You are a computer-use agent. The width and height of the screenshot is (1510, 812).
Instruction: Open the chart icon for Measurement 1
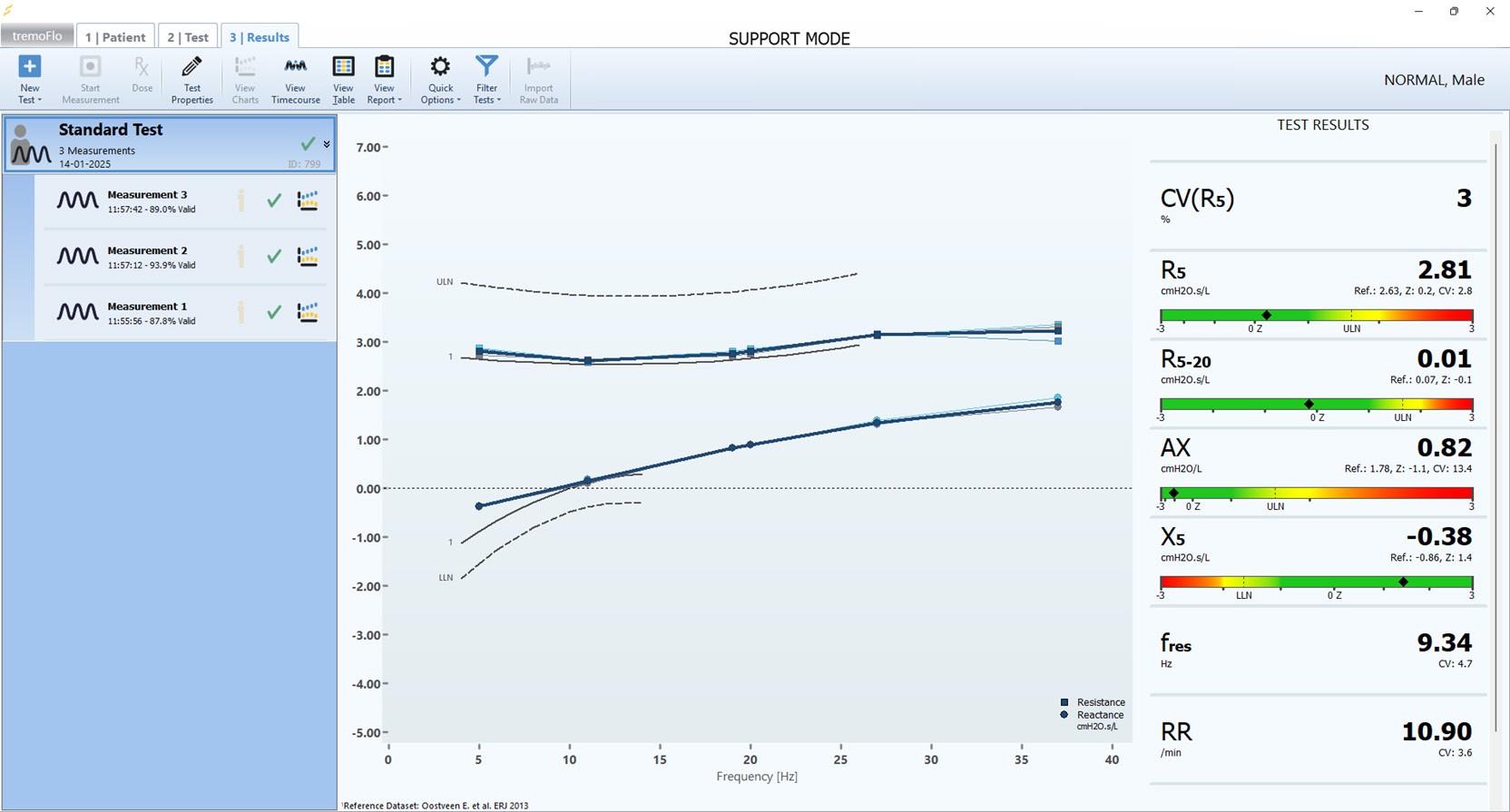(x=308, y=312)
